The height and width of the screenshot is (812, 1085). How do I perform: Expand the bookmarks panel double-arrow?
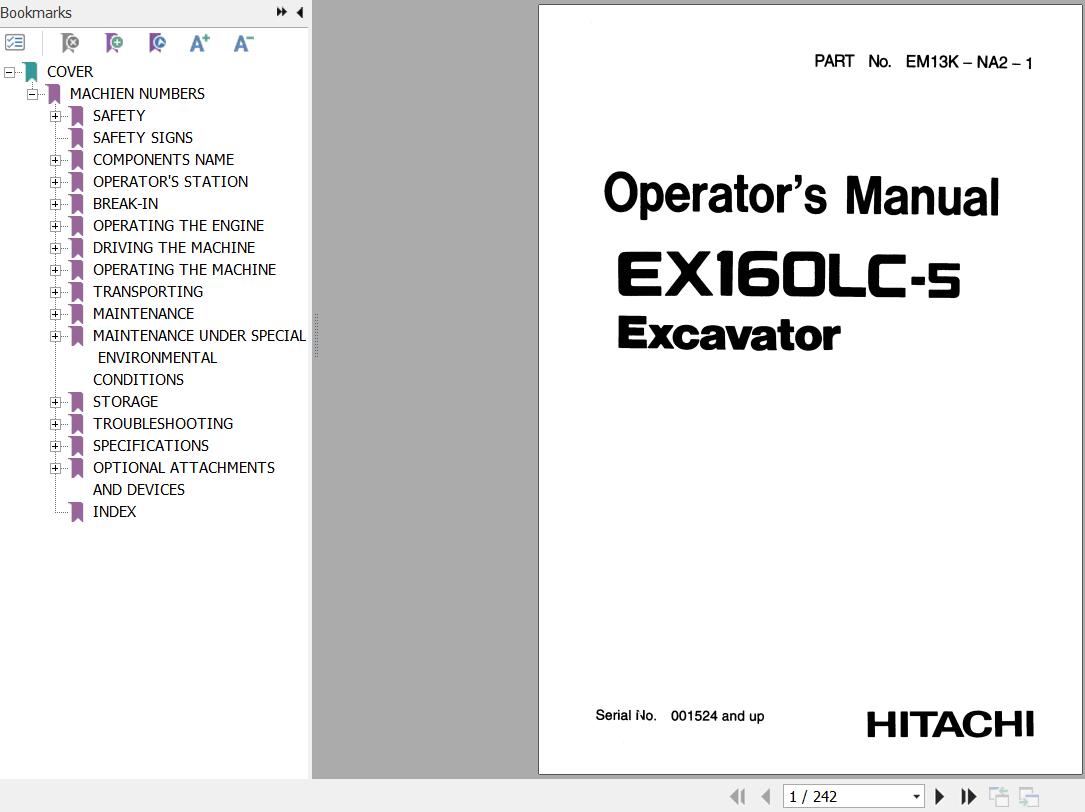pos(282,12)
